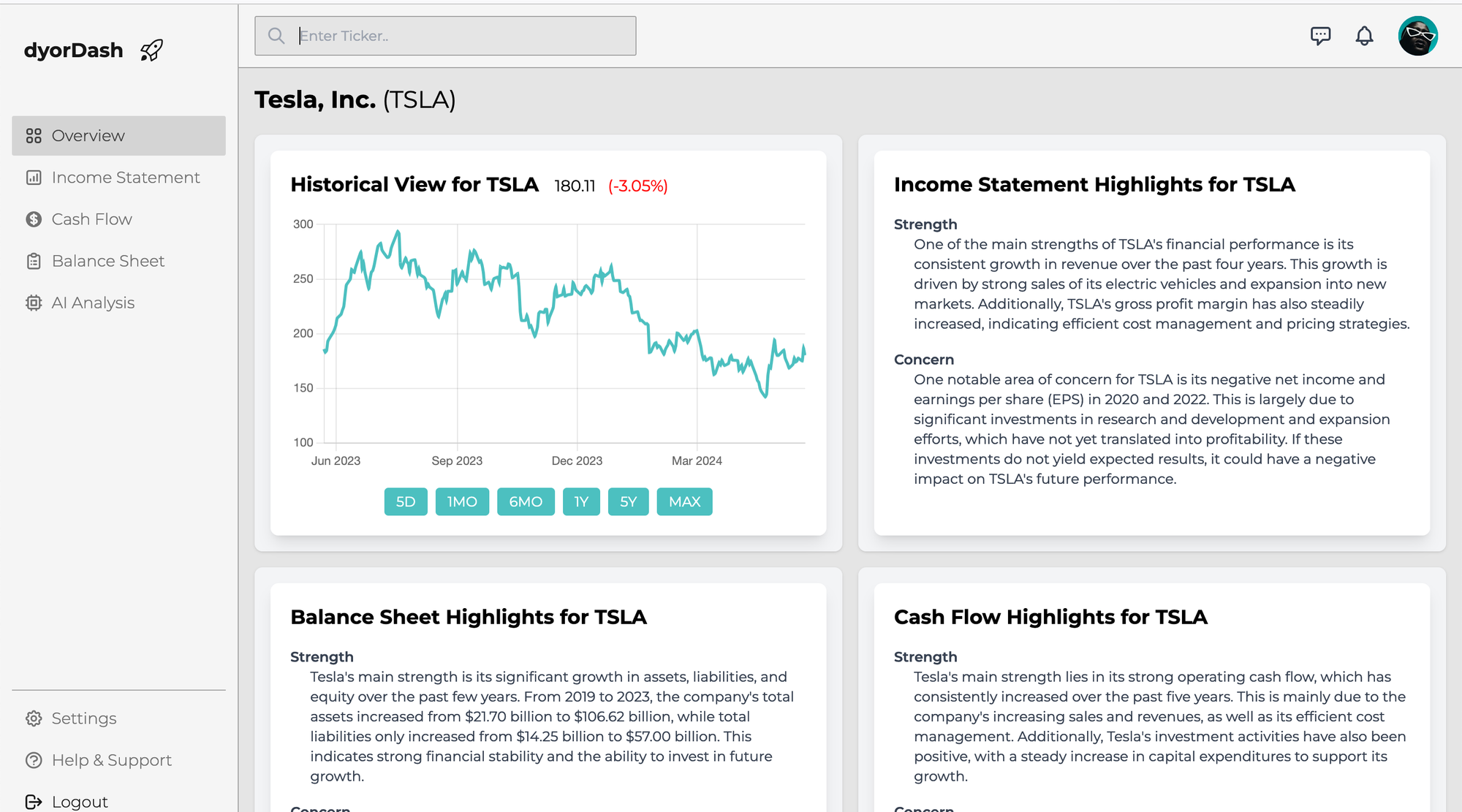Click the Mar 2024 axis label on chart
The width and height of the screenshot is (1462, 812).
click(697, 460)
